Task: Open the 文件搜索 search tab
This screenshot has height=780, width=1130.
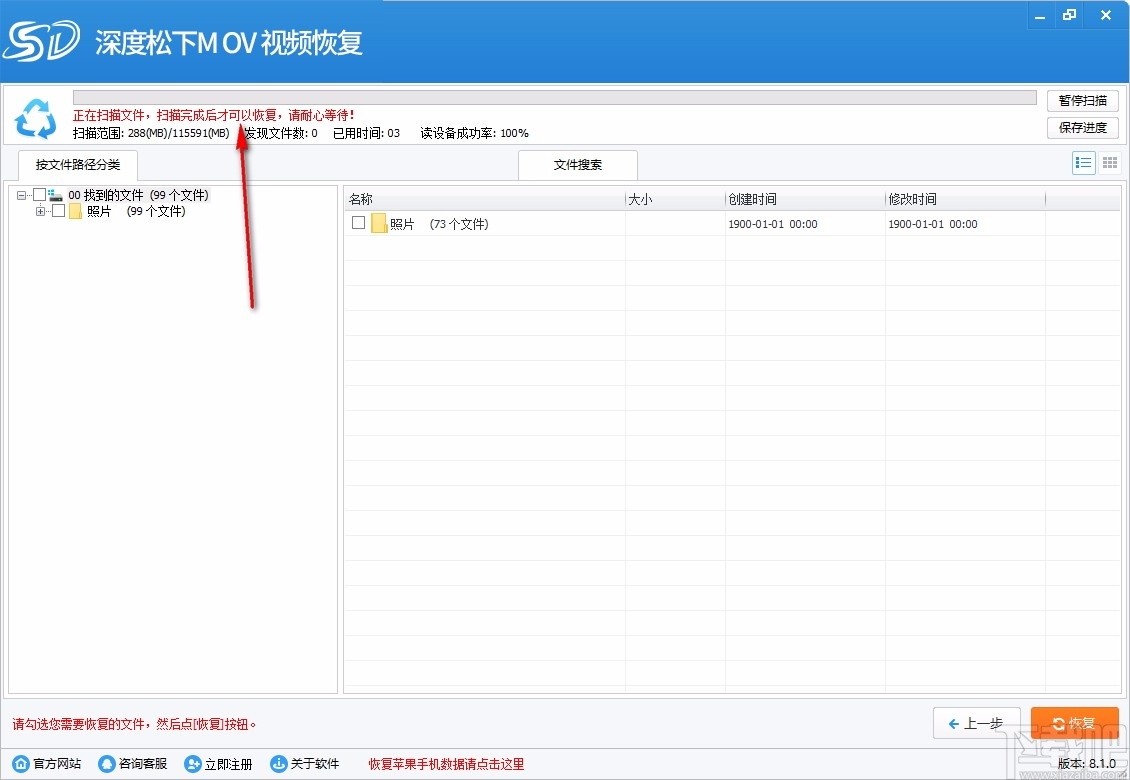Action: [577, 165]
